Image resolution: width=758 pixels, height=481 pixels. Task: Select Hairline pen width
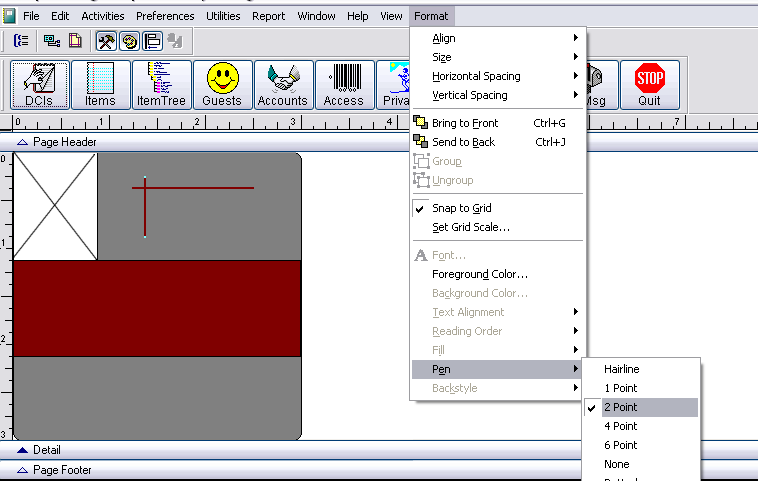point(641,369)
